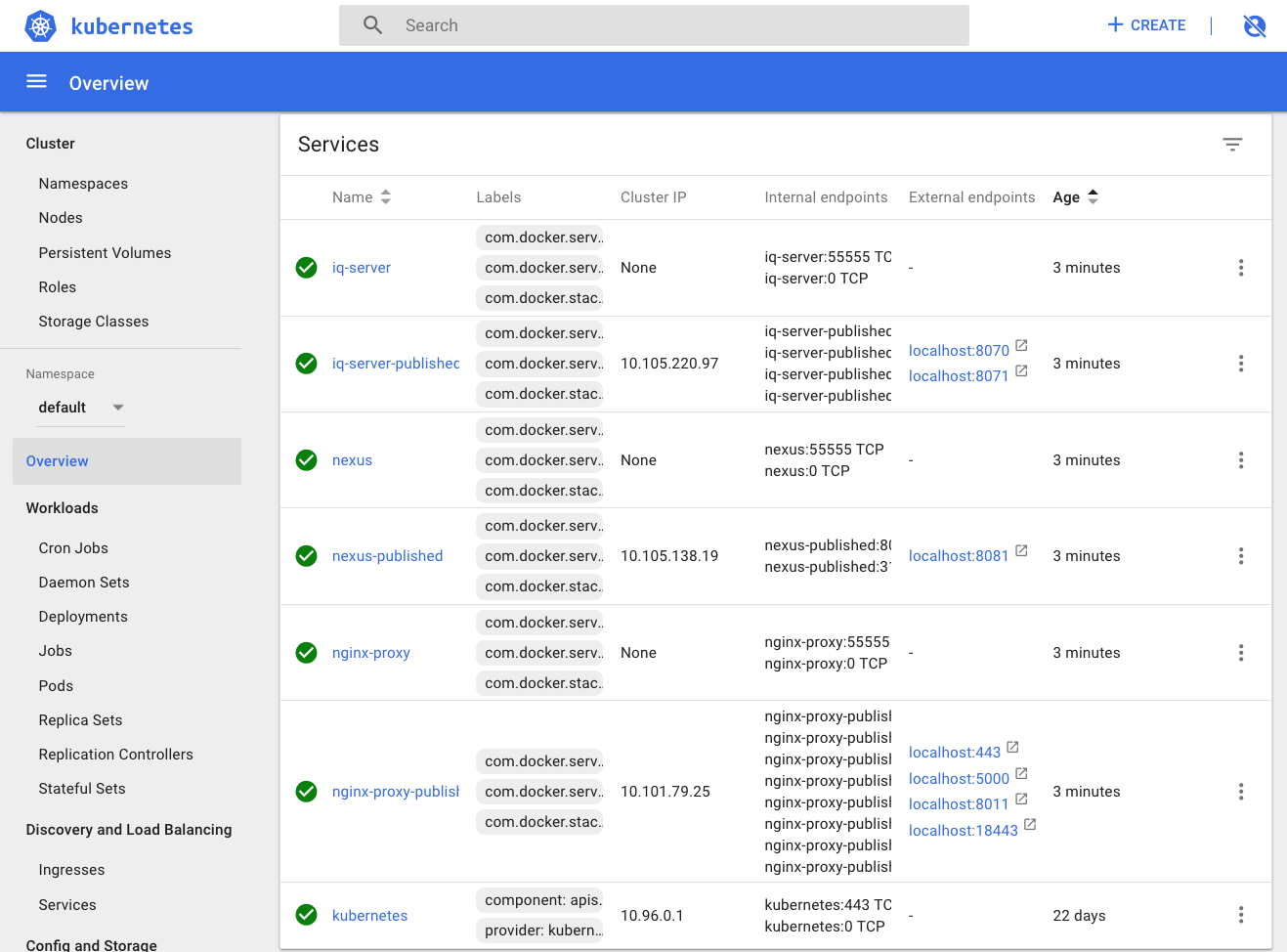Click the green status icon for nginx-proxy
The width and height of the screenshot is (1287, 952).
pyautogui.click(x=306, y=653)
